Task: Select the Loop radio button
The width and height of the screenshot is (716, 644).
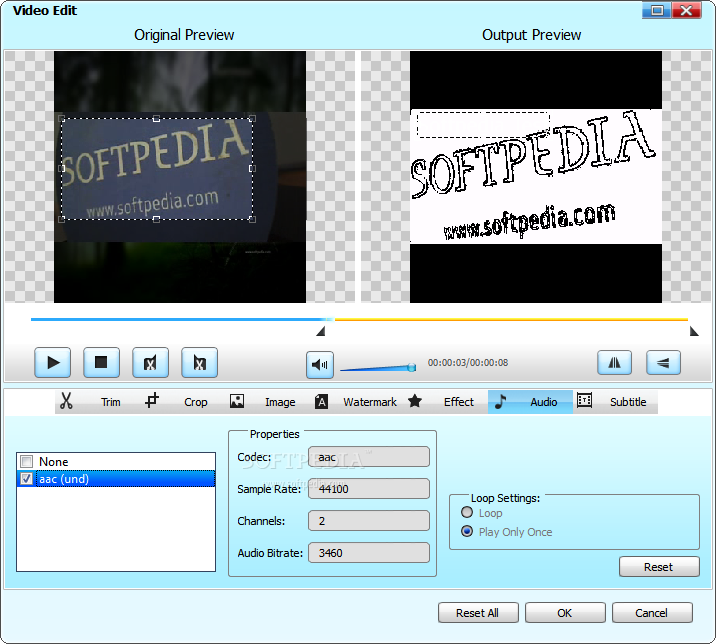Action: [x=467, y=512]
